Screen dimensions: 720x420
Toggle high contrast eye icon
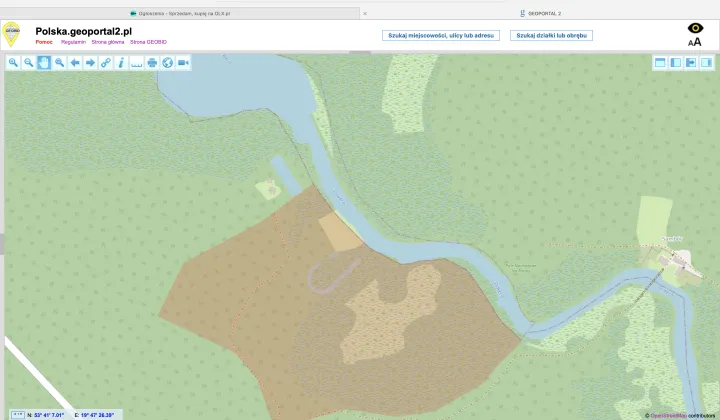tap(695, 28)
